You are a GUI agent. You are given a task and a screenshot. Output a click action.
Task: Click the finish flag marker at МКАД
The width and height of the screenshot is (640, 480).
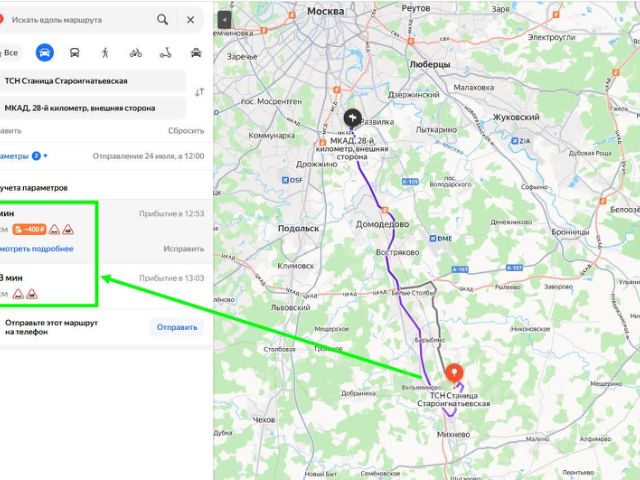pyautogui.click(x=352, y=118)
